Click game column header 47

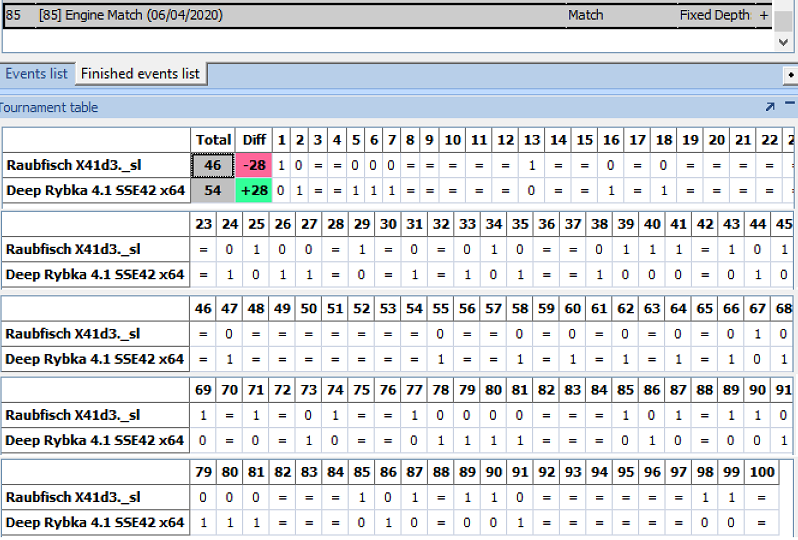(x=230, y=309)
